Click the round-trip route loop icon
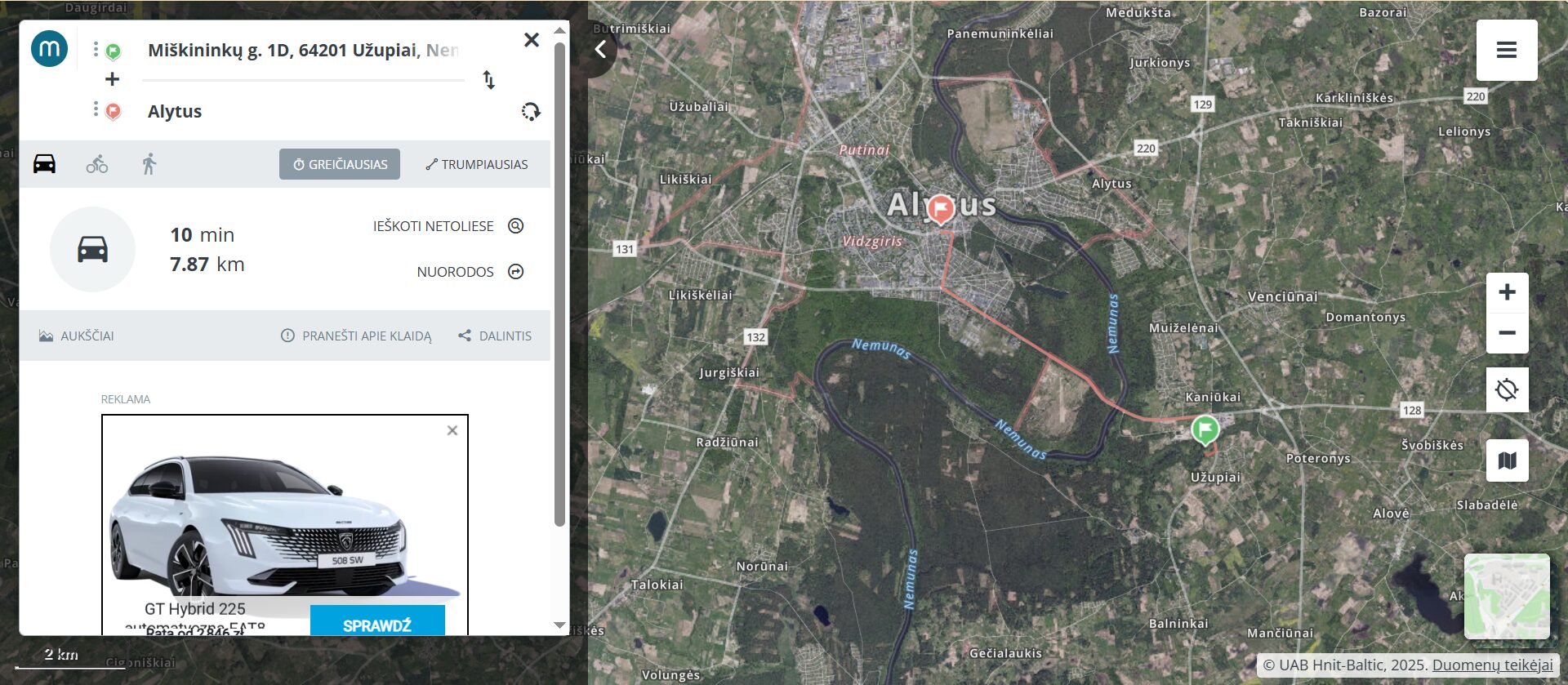Image resolution: width=1568 pixels, height=685 pixels. click(x=531, y=112)
